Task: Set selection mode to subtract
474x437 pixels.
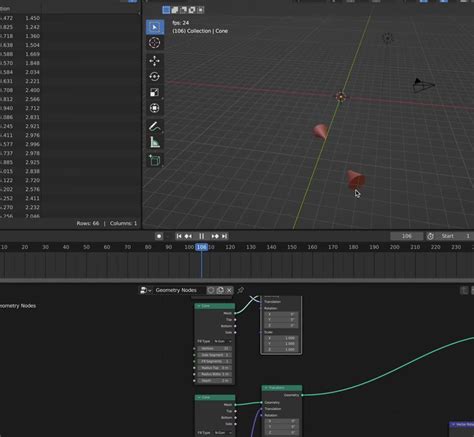Action: (x=183, y=10)
